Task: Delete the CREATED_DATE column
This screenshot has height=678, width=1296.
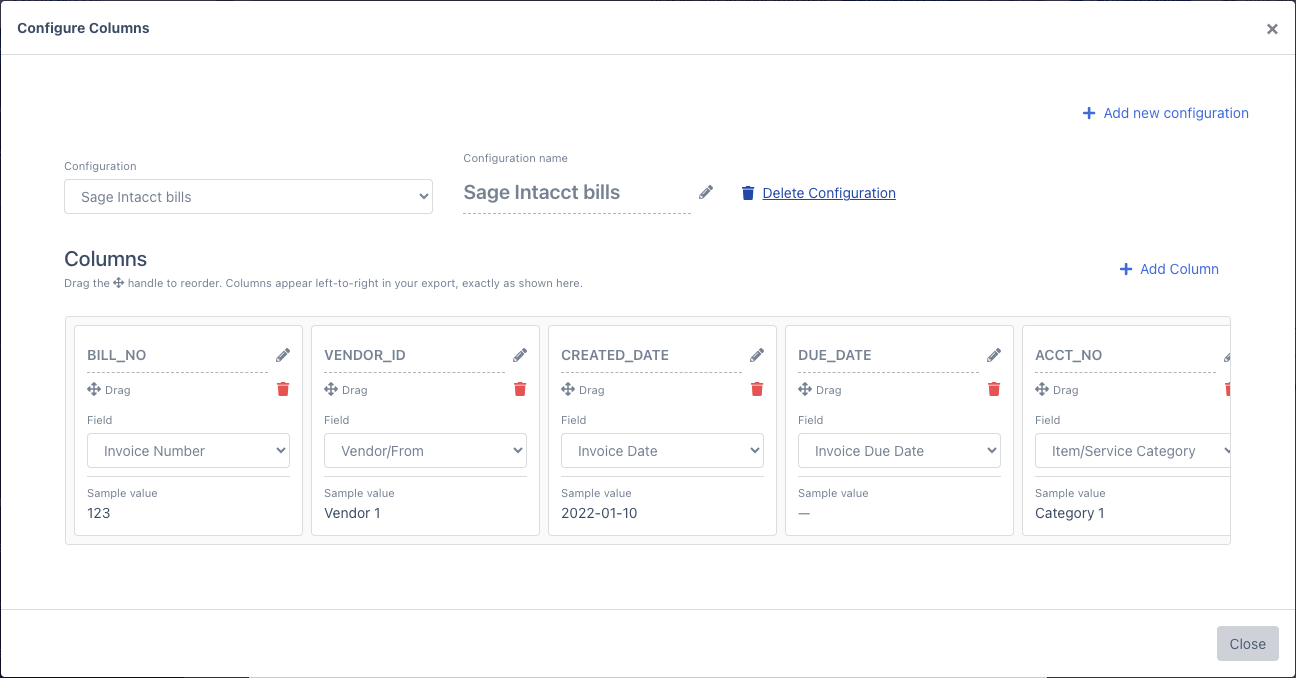Action: click(x=757, y=389)
